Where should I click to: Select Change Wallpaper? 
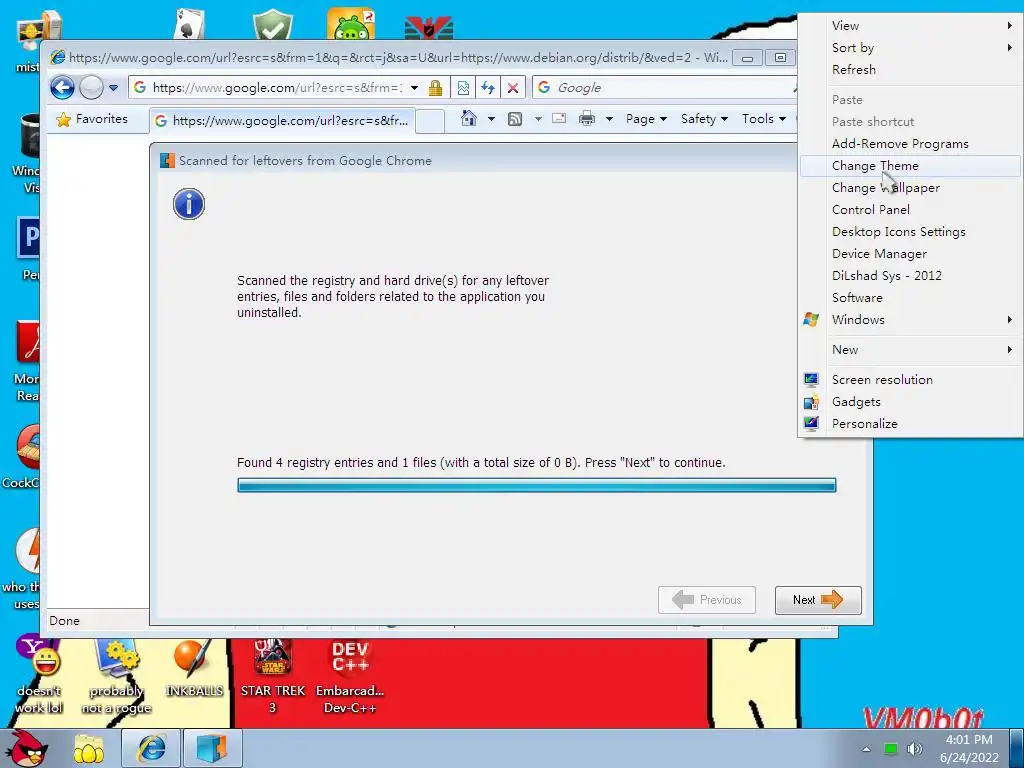pyautogui.click(x=910, y=188)
